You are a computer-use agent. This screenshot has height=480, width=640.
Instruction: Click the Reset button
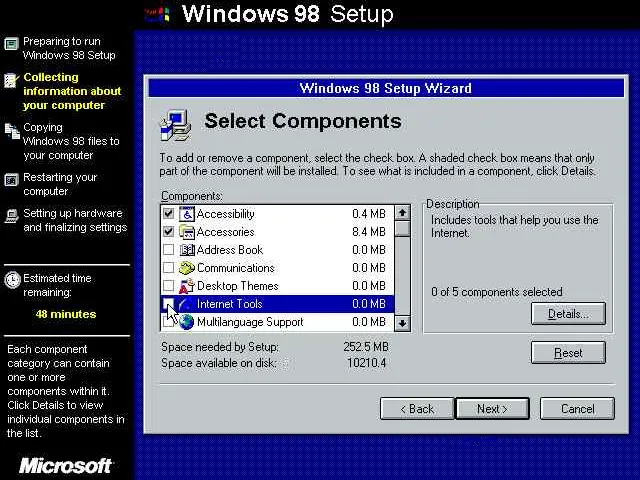pyautogui.click(x=568, y=353)
